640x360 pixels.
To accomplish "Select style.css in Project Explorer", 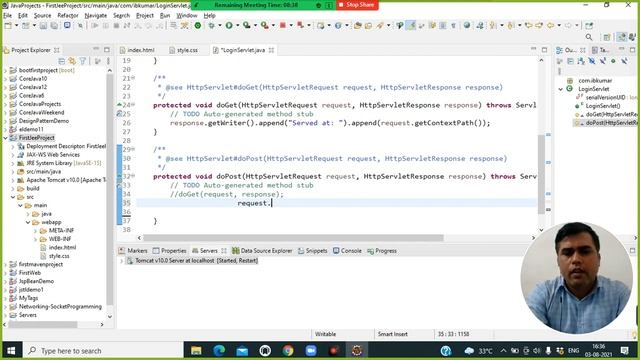I will (x=55, y=256).
